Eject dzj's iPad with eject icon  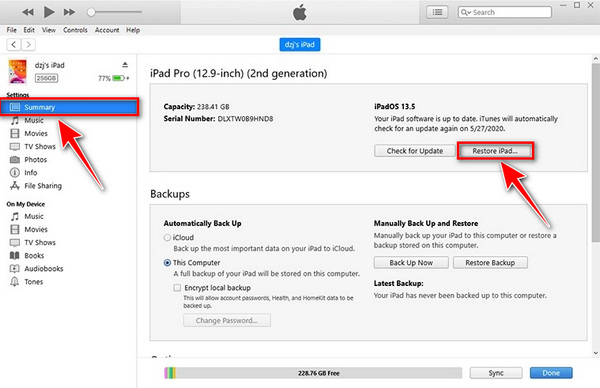pos(125,65)
